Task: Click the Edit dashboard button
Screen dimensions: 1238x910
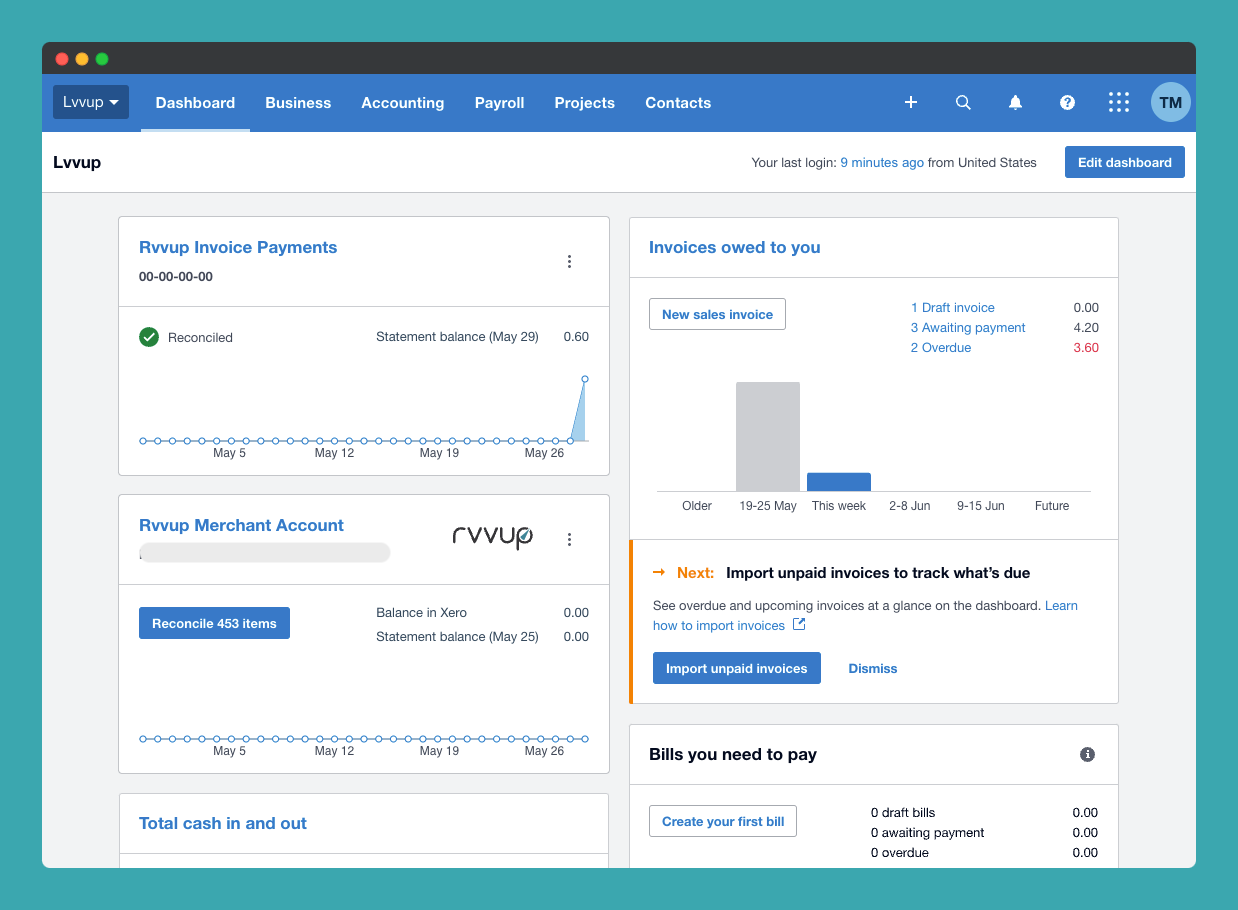Action: (1124, 161)
